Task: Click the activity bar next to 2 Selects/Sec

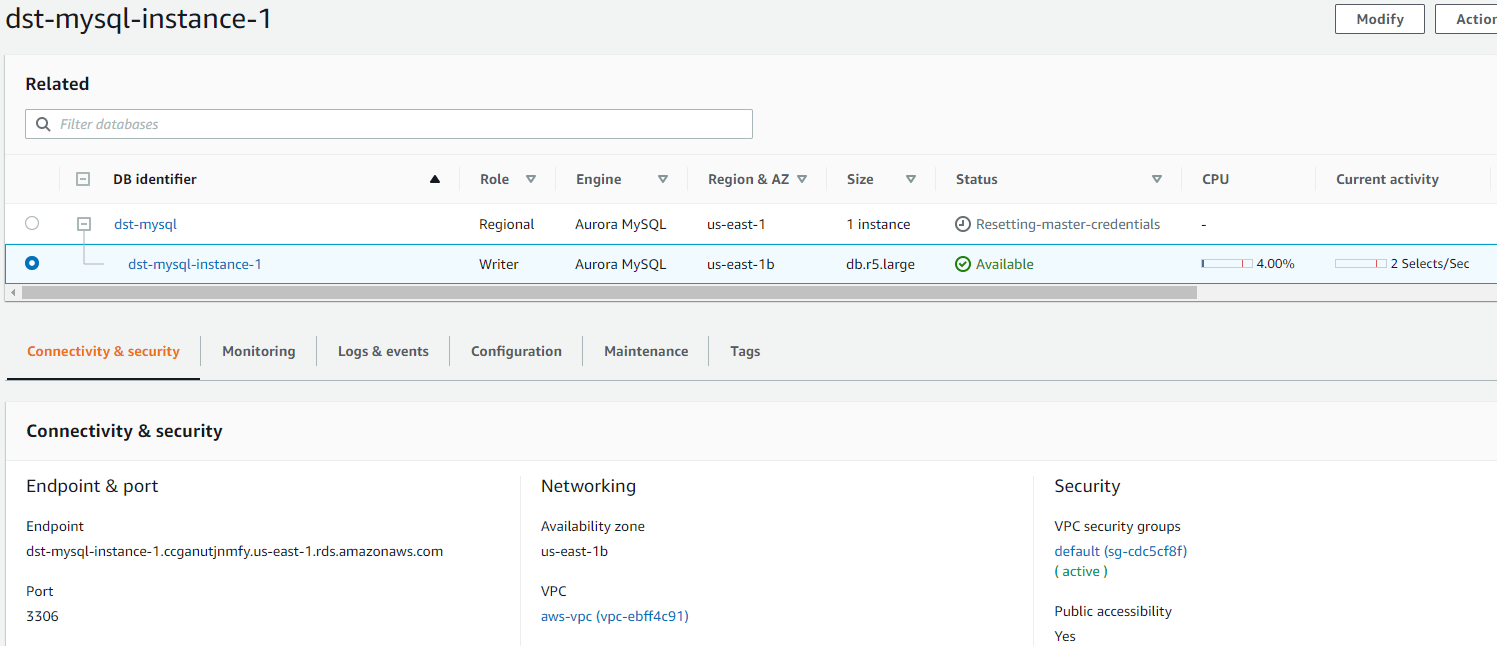Action: pos(1360,264)
